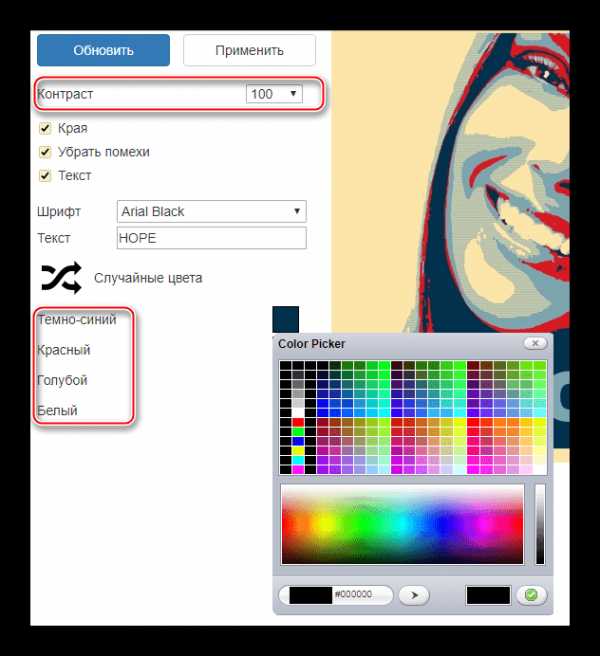Viewport: 600px width, 656px height.
Task: Click the Обновить button
Action: (x=103, y=50)
